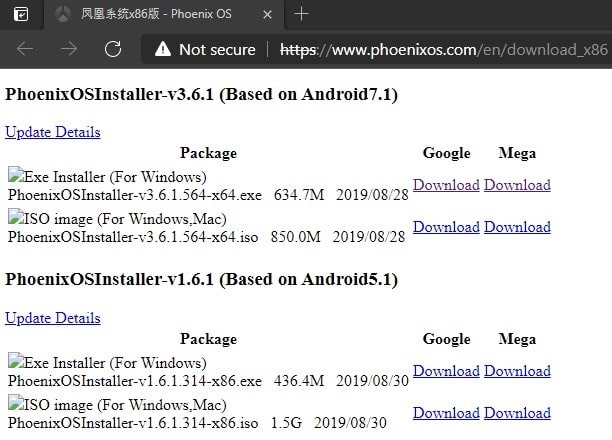This screenshot has height=440, width=612.
Task: Select filename PhoenixOSInstaller-v3.6.1.564-x64.iso text
Action: pos(133,237)
